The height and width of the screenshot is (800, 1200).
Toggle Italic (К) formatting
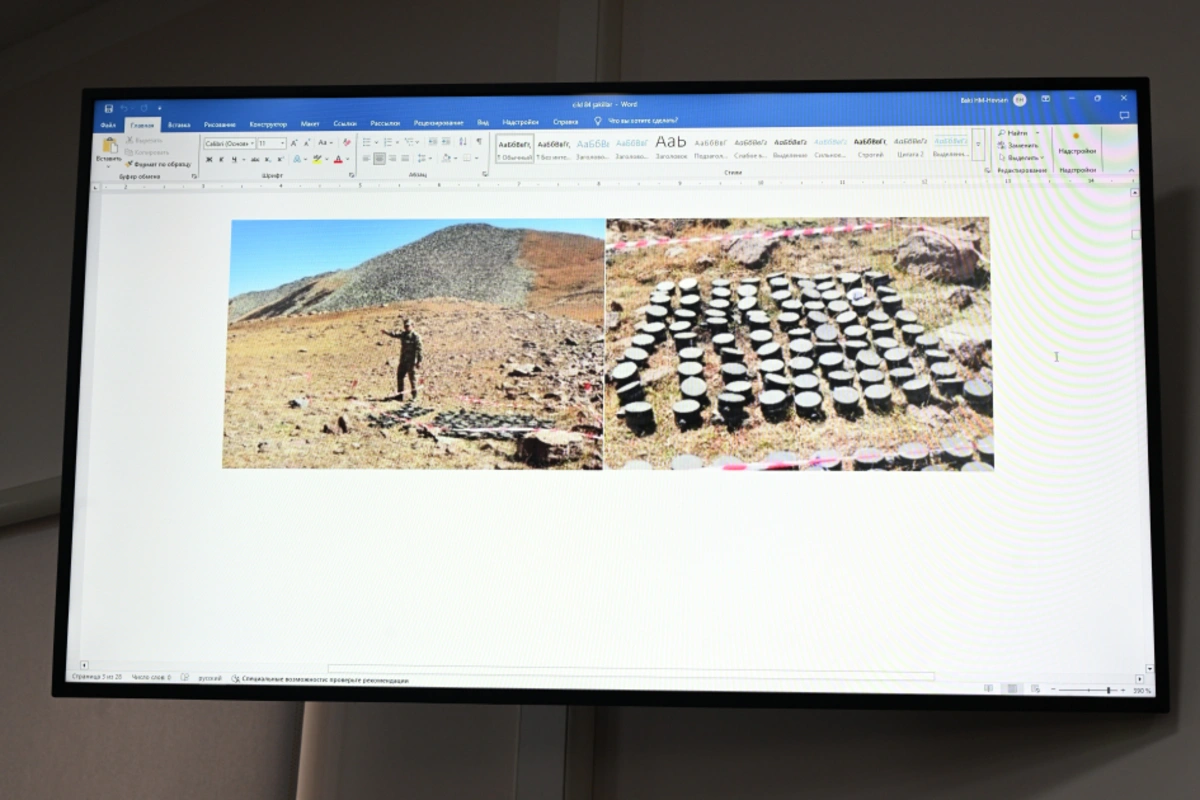point(221,159)
